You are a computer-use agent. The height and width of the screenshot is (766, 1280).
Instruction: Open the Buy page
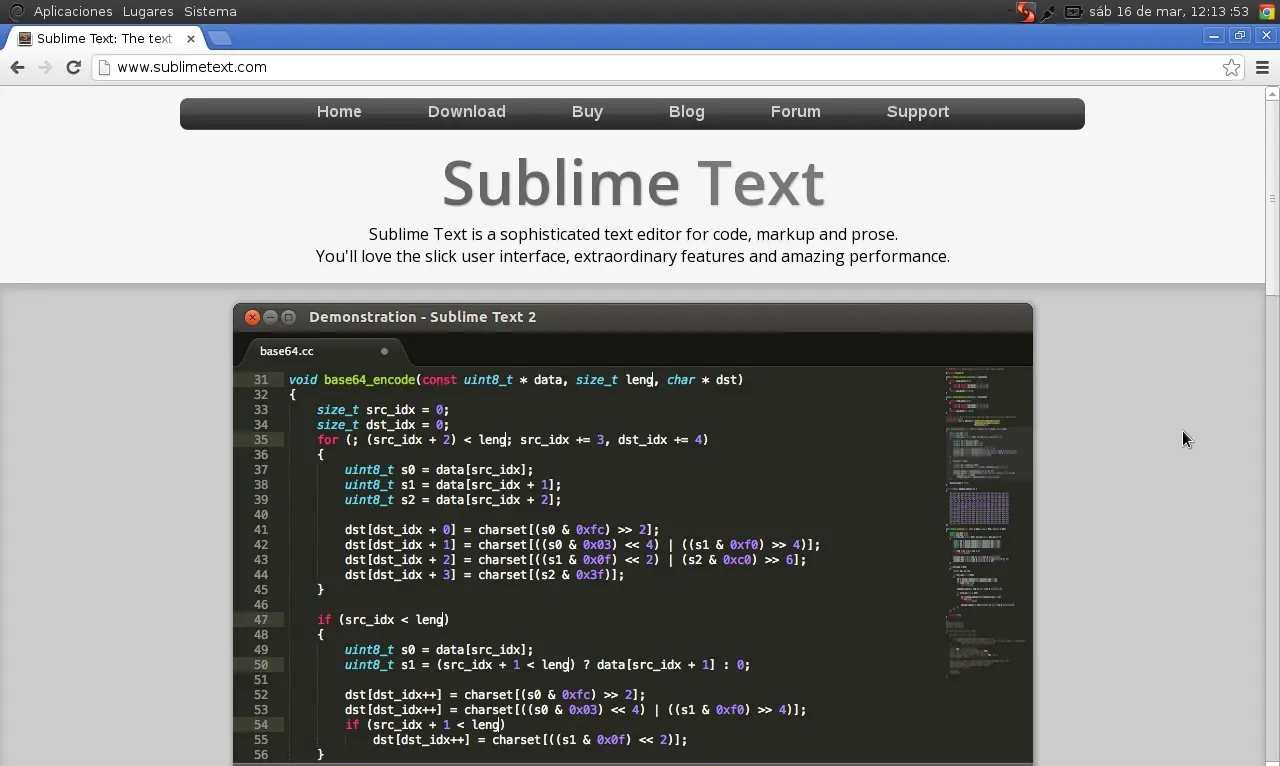point(587,112)
